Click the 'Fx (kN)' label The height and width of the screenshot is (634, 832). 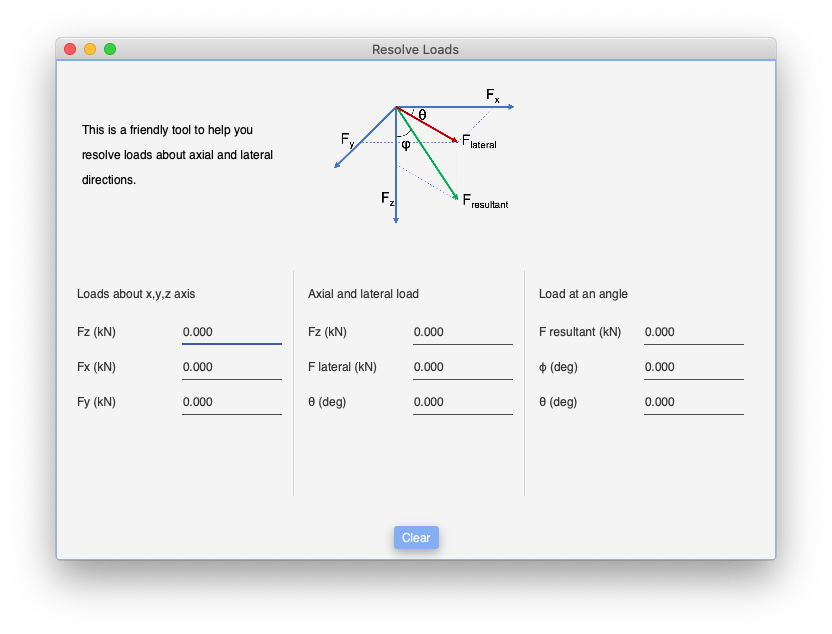[x=96, y=367]
